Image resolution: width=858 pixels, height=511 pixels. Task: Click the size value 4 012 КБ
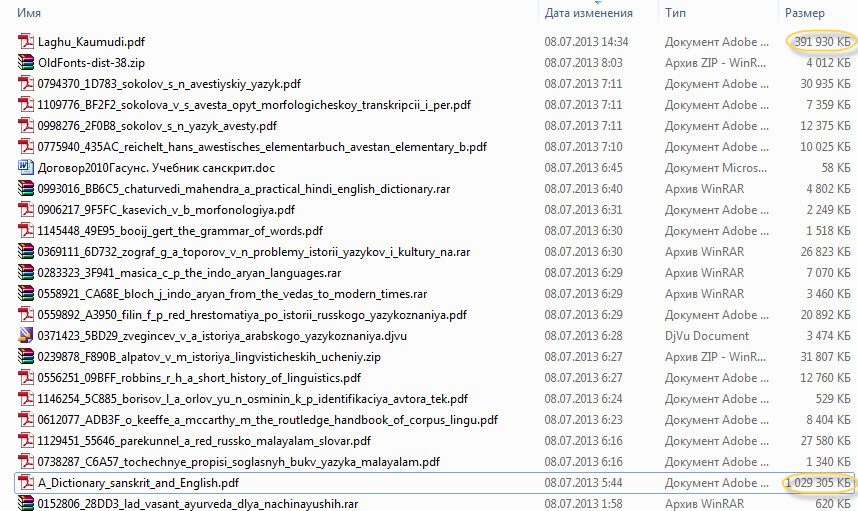click(x=828, y=63)
